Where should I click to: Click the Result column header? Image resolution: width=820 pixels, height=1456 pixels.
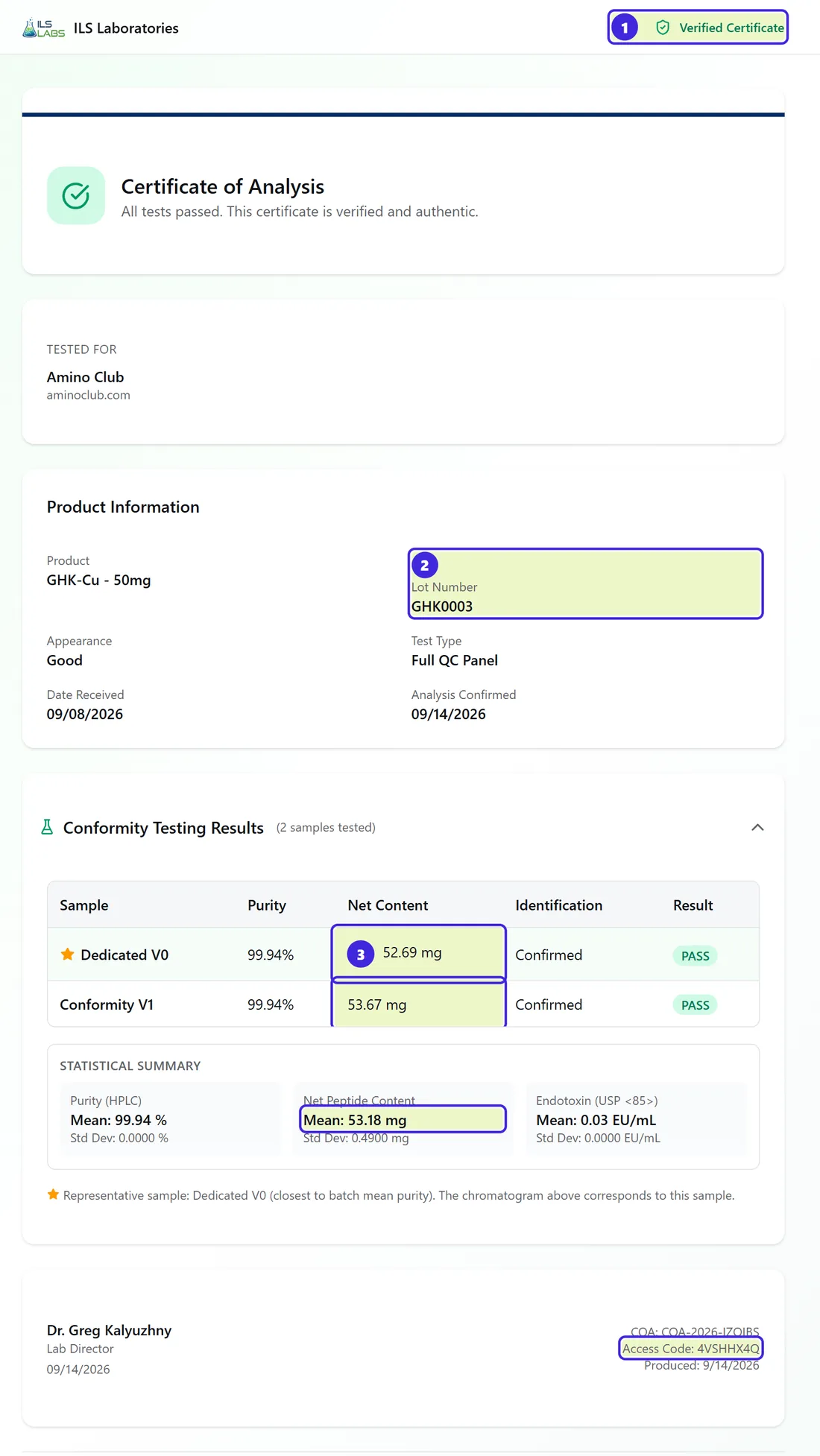click(x=693, y=905)
